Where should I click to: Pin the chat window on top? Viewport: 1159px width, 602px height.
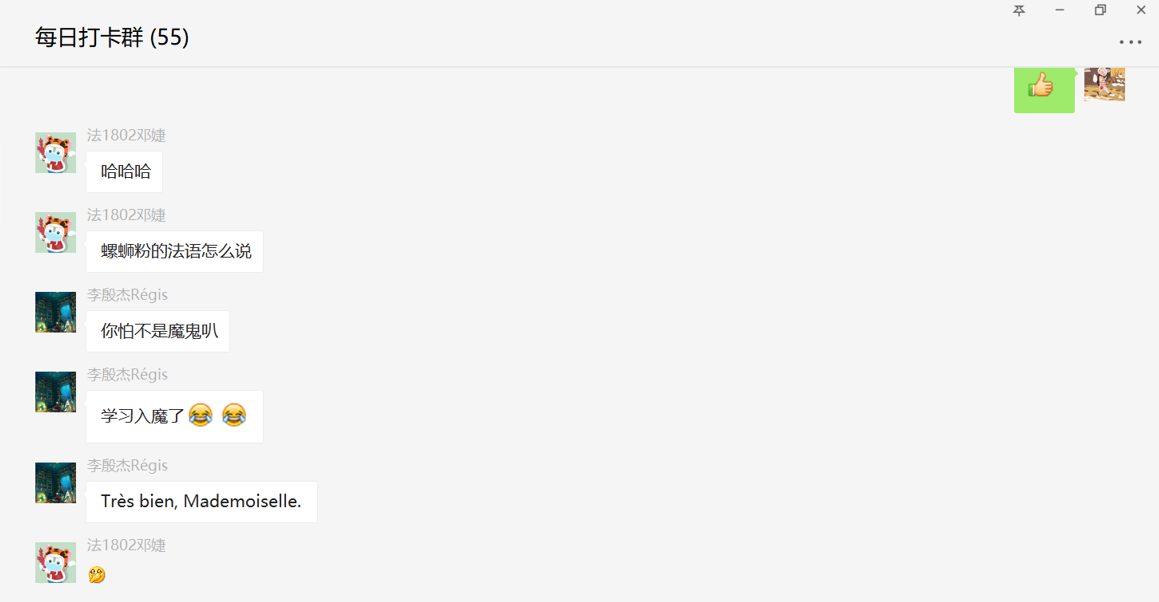(x=1019, y=10)
